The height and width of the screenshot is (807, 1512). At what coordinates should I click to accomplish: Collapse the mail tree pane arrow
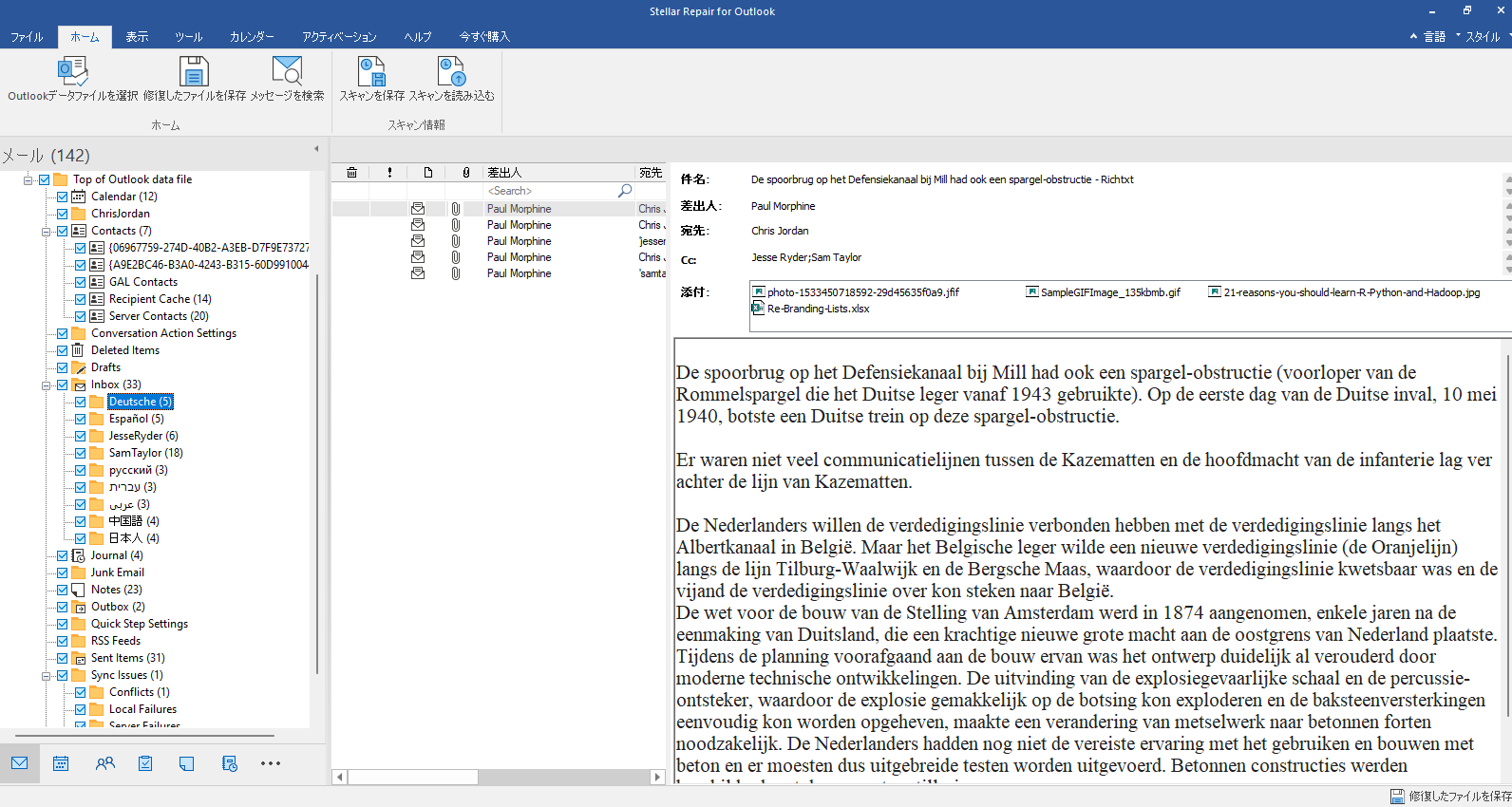pyautogui.click(x=316, y=149)
